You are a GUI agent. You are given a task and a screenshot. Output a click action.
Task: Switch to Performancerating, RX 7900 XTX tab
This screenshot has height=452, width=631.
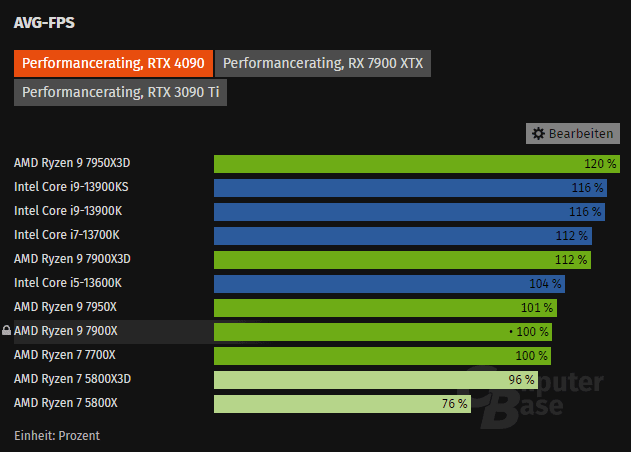coord(323,63)
